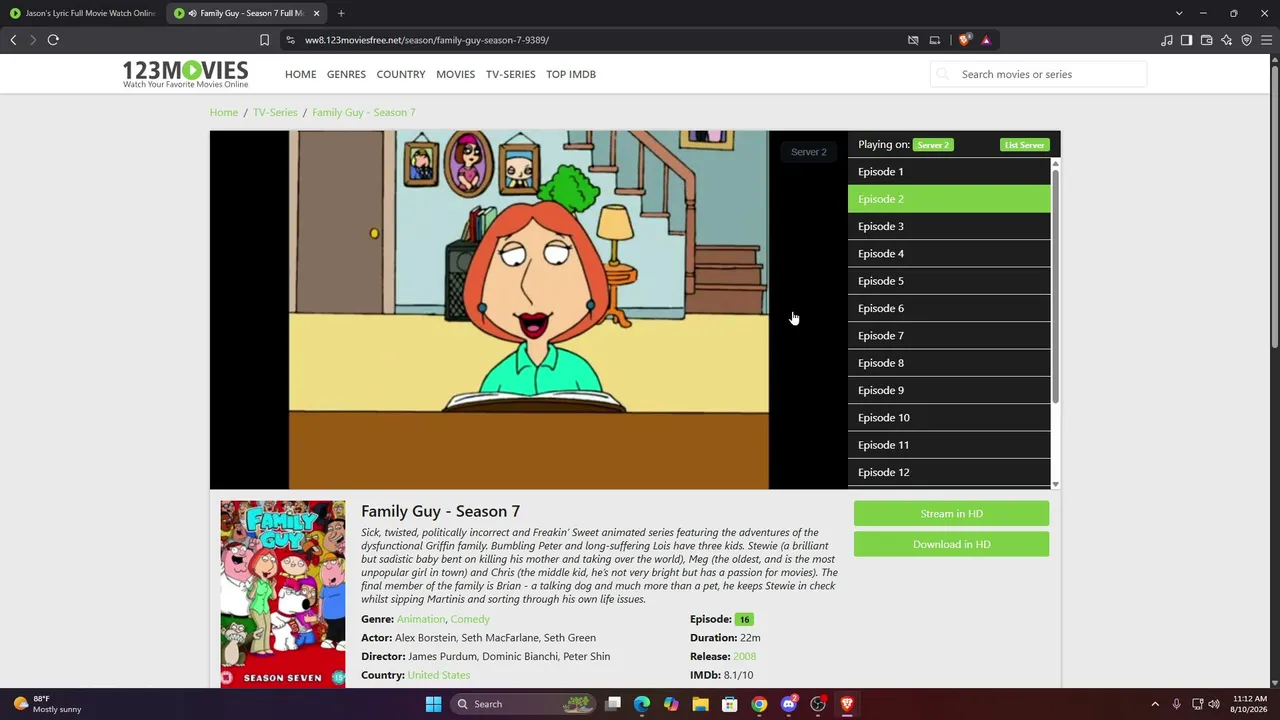The width and height of the screenshot is (1280, 720).
Task: Select Episode 4 from the list
Action: [949, 254]
